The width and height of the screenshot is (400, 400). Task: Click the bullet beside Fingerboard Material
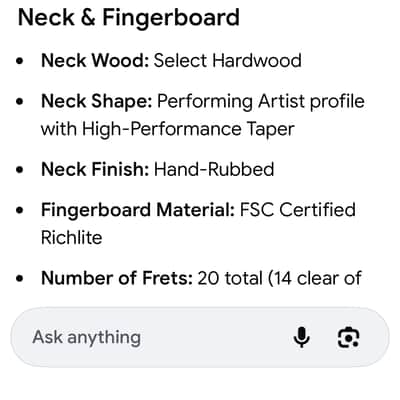coord(20,211)
